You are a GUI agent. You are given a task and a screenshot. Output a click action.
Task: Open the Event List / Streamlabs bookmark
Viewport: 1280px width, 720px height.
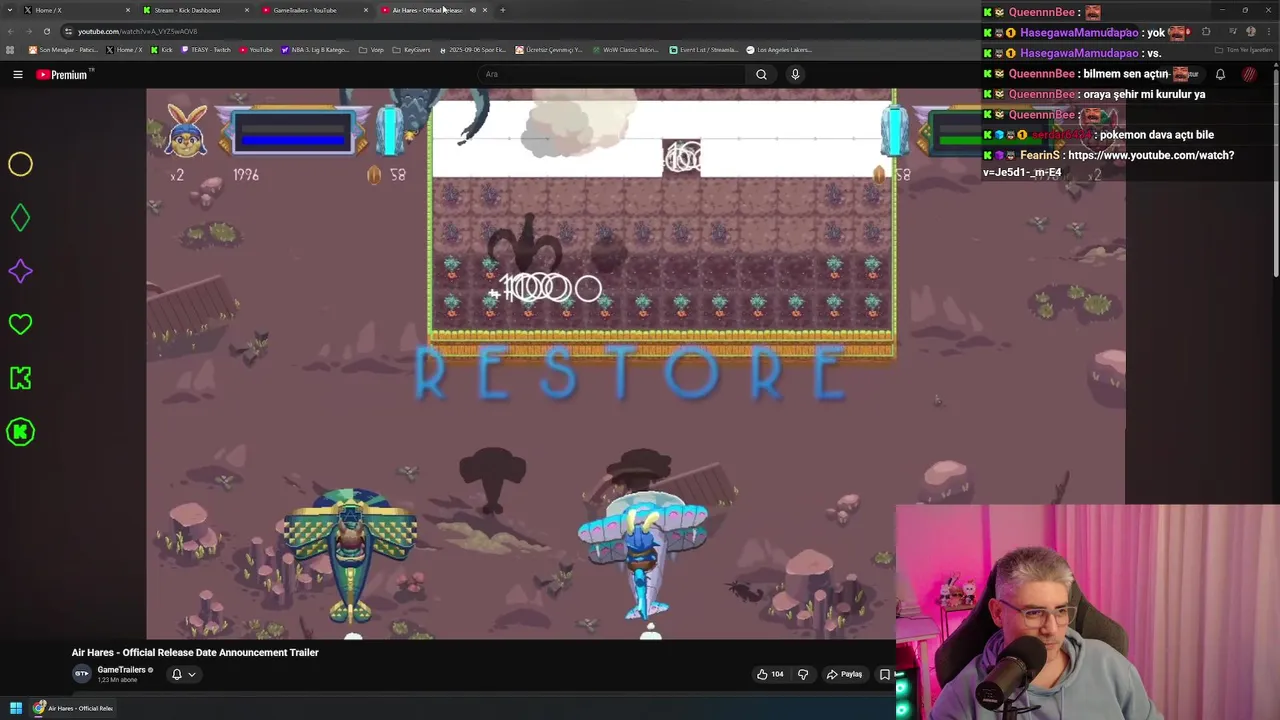point(704,49)
